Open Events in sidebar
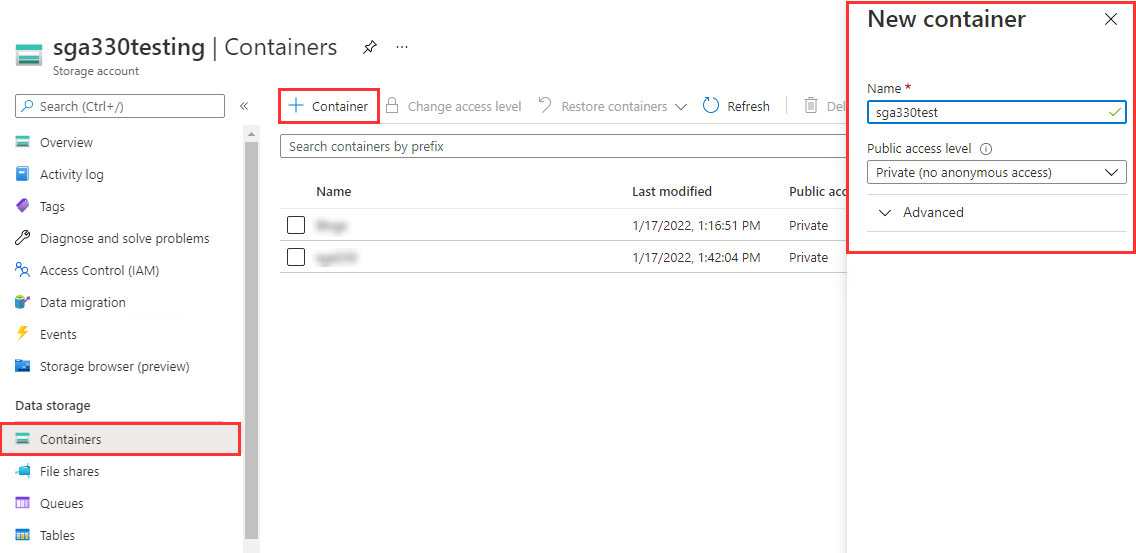This screenshot has height=553, width=1136. pos(58,334)
